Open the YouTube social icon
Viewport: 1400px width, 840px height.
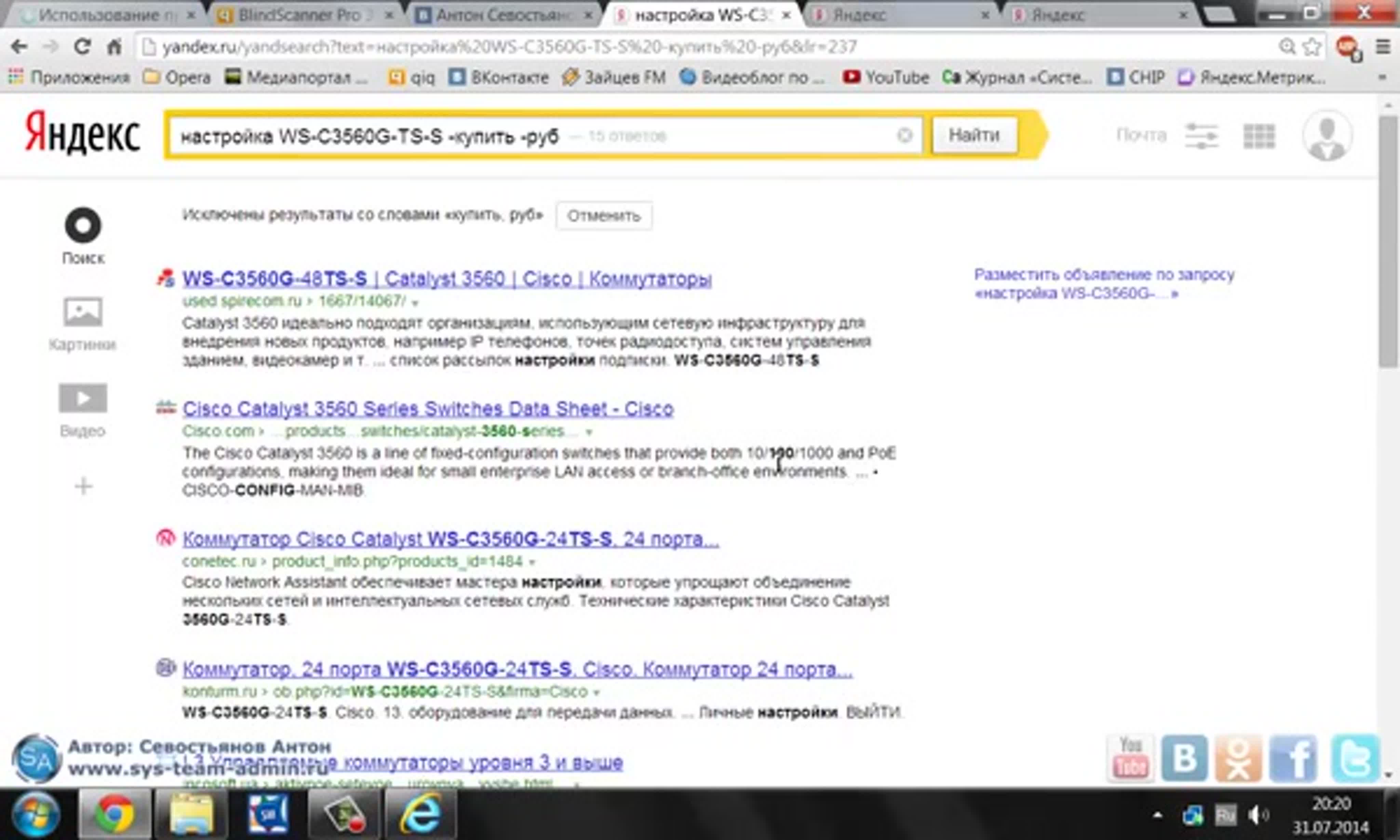(1130, 758)
